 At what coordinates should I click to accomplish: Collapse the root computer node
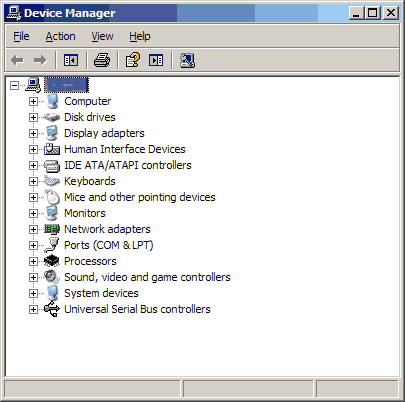(x=14, y=85)
